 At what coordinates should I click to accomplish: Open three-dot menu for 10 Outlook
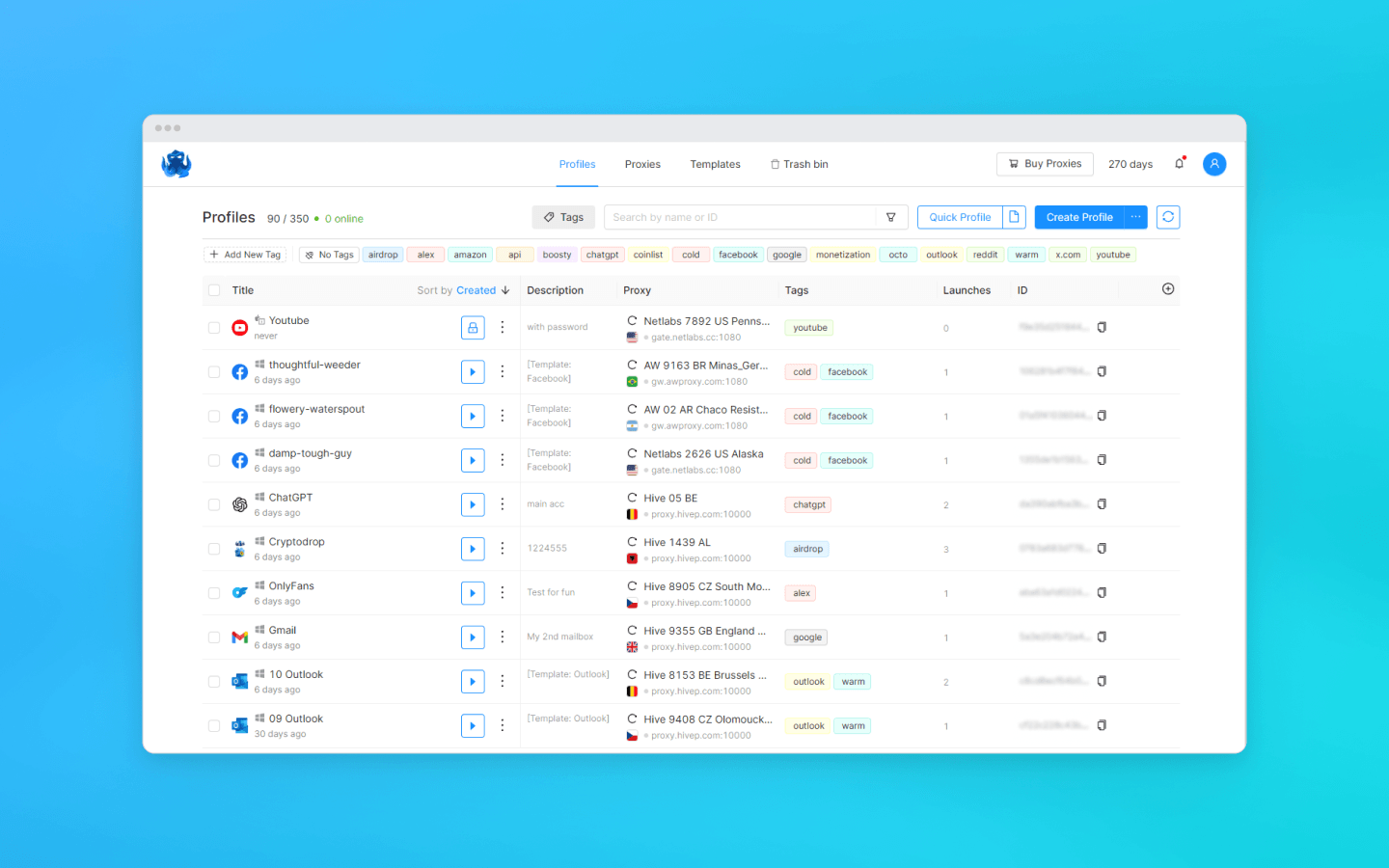[503, 682]
